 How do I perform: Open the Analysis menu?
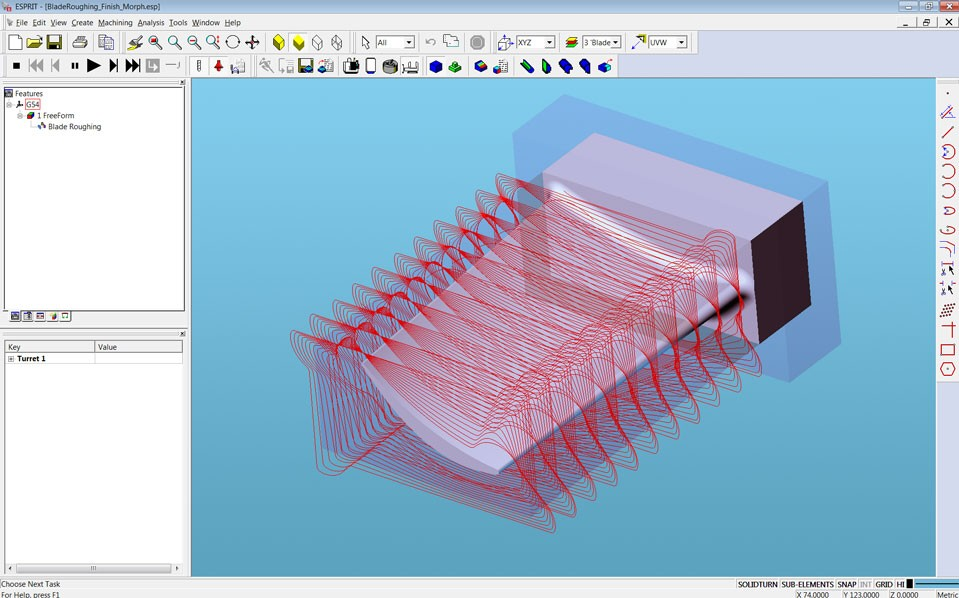click(151, 22)
